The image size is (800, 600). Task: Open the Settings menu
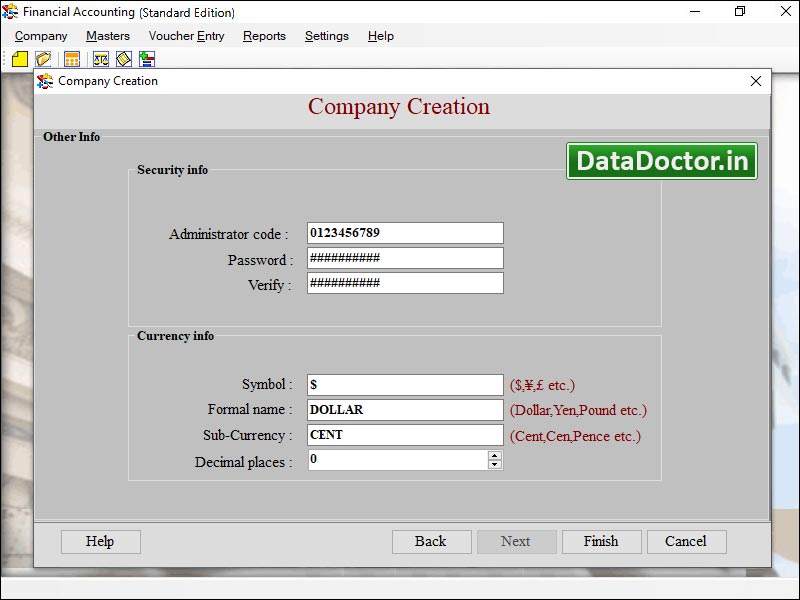click(x=326, y=36)
